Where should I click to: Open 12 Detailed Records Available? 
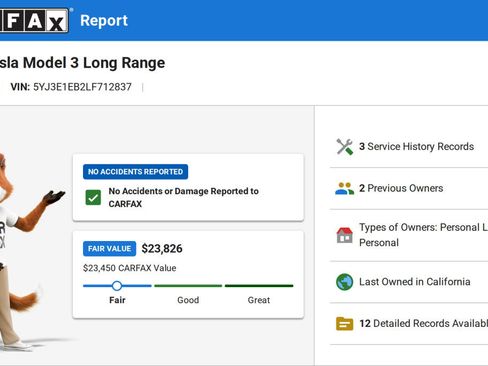(409, 324)
